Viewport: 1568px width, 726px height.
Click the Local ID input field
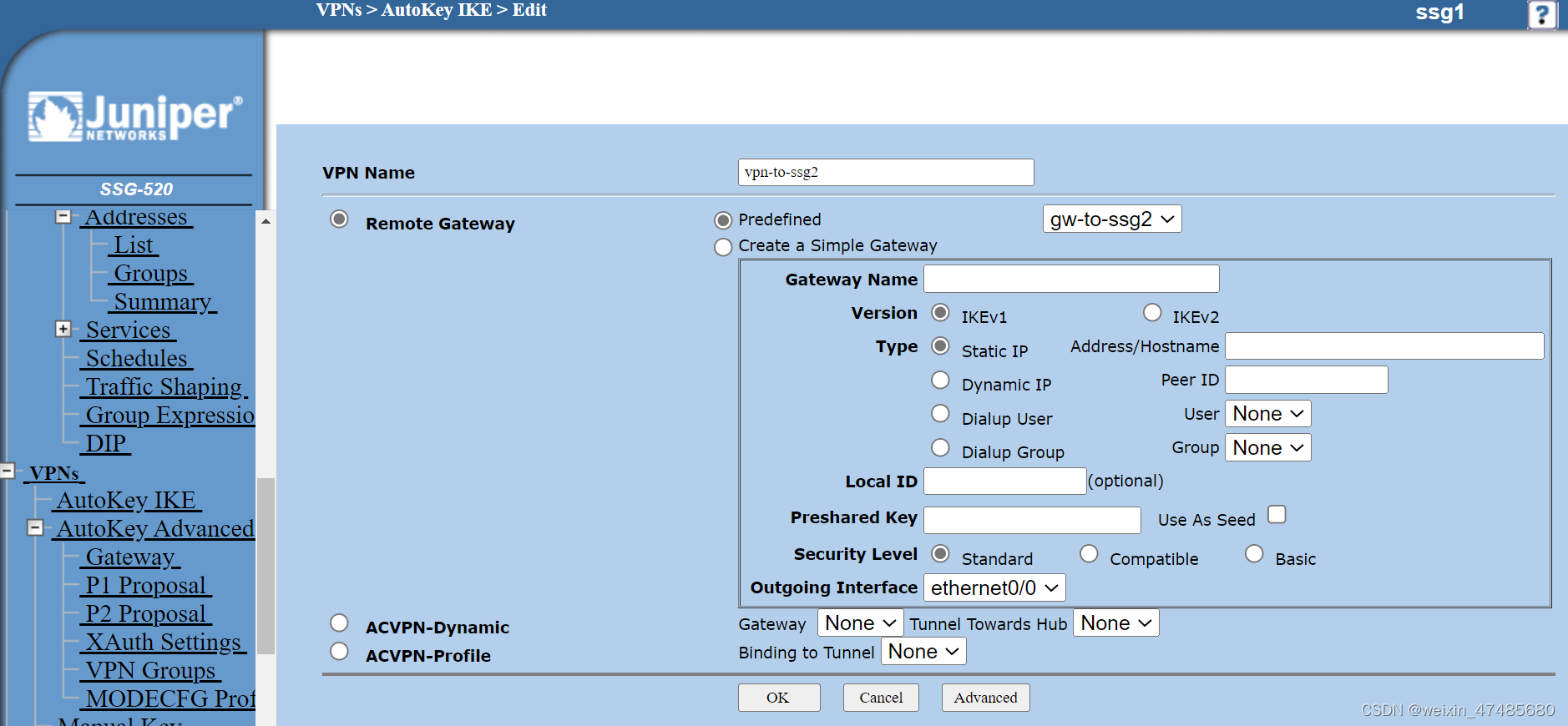[x=1004, y=481]
